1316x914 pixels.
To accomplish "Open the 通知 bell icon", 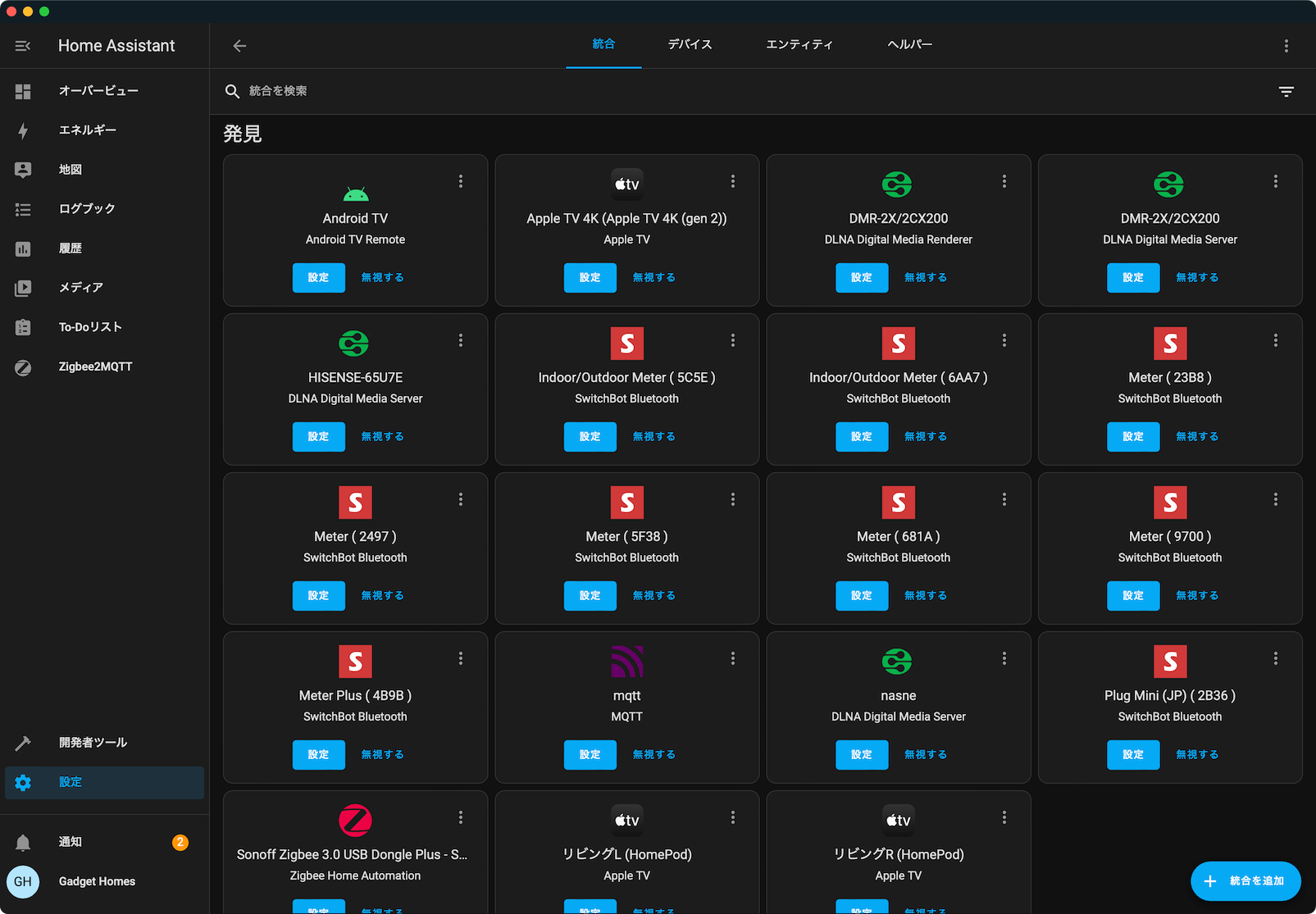I will pos(23,842).
